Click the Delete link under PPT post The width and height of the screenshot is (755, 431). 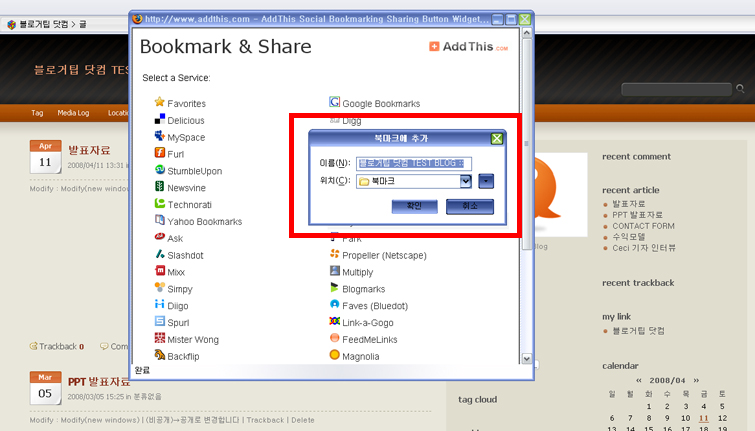303,420
